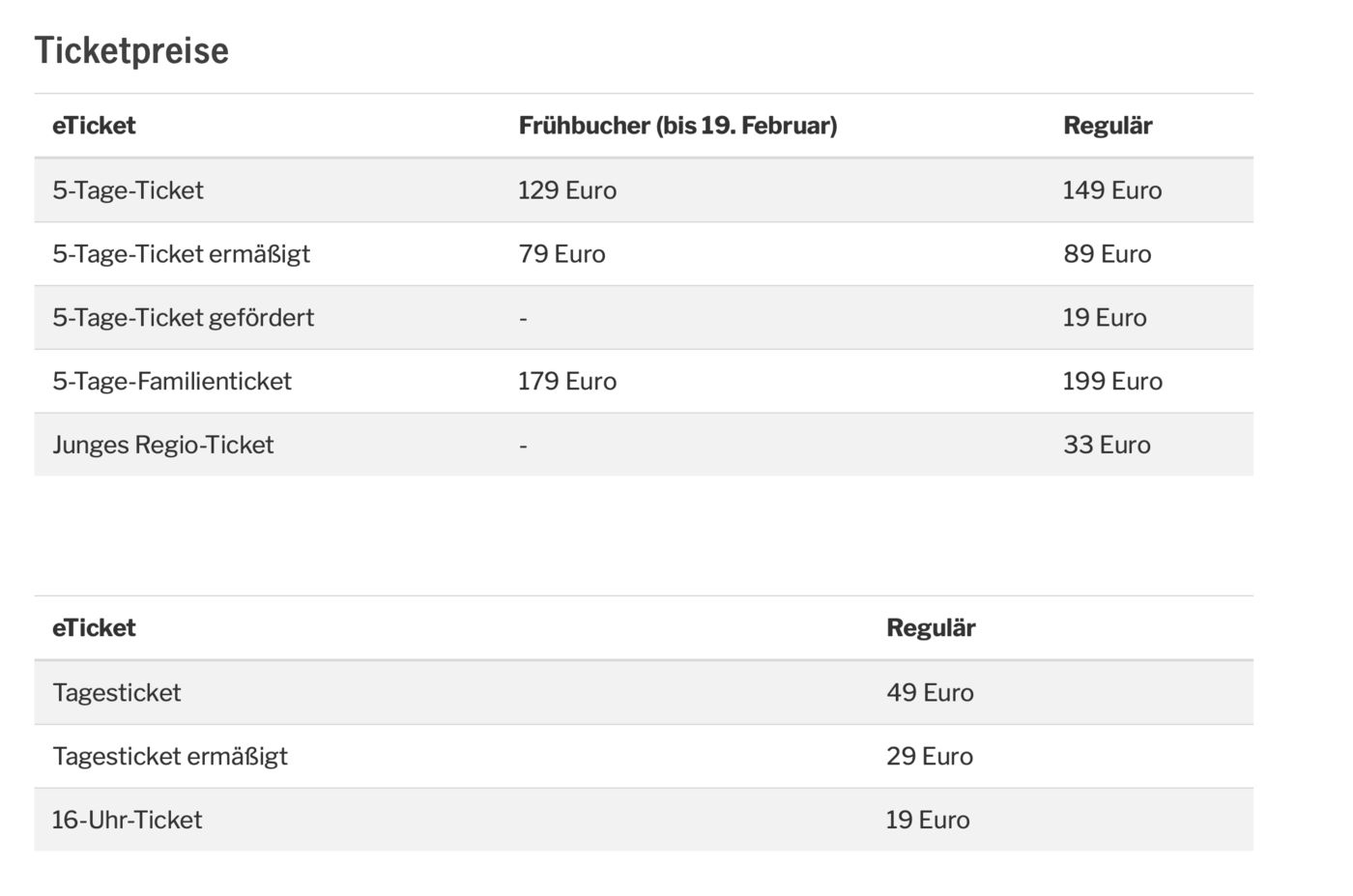This screenshot has height=896, width=1353.
Task: Click the 79 Euro price cell
Action: pos(561,254)
